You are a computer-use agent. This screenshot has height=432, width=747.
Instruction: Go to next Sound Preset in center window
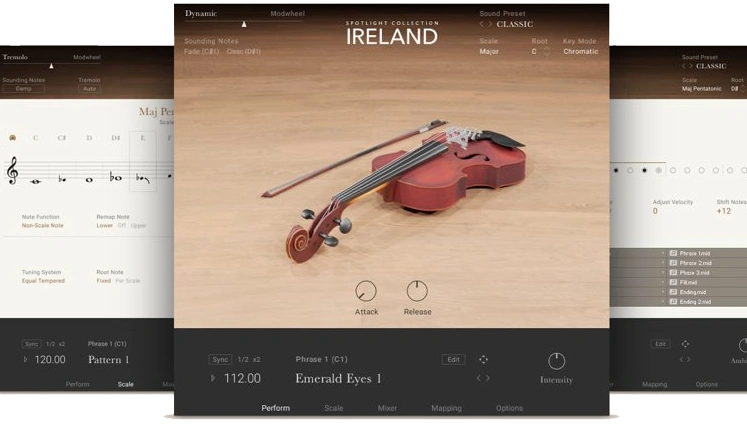click(x=490, y=24)
